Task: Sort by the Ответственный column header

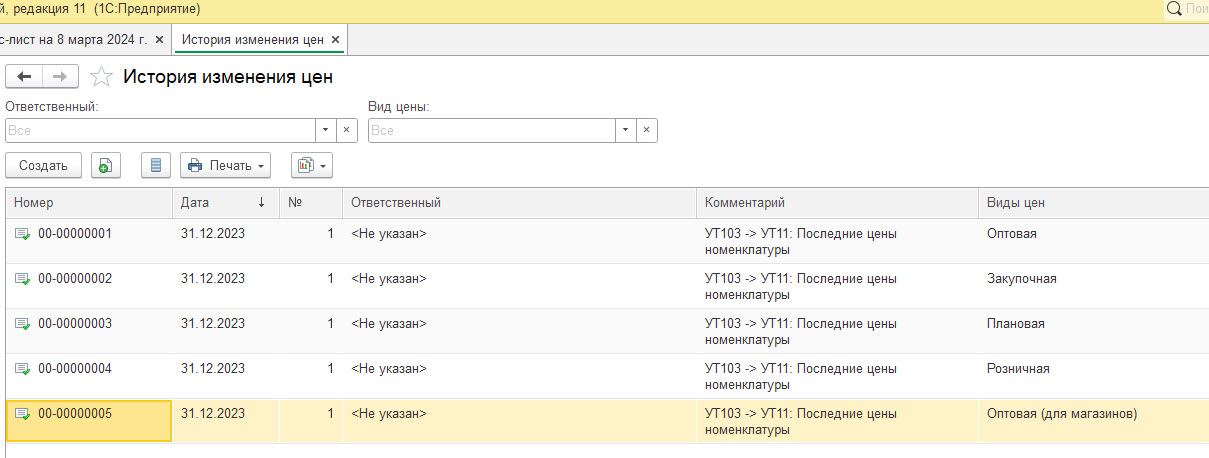Action: click(x=519, y=202)
